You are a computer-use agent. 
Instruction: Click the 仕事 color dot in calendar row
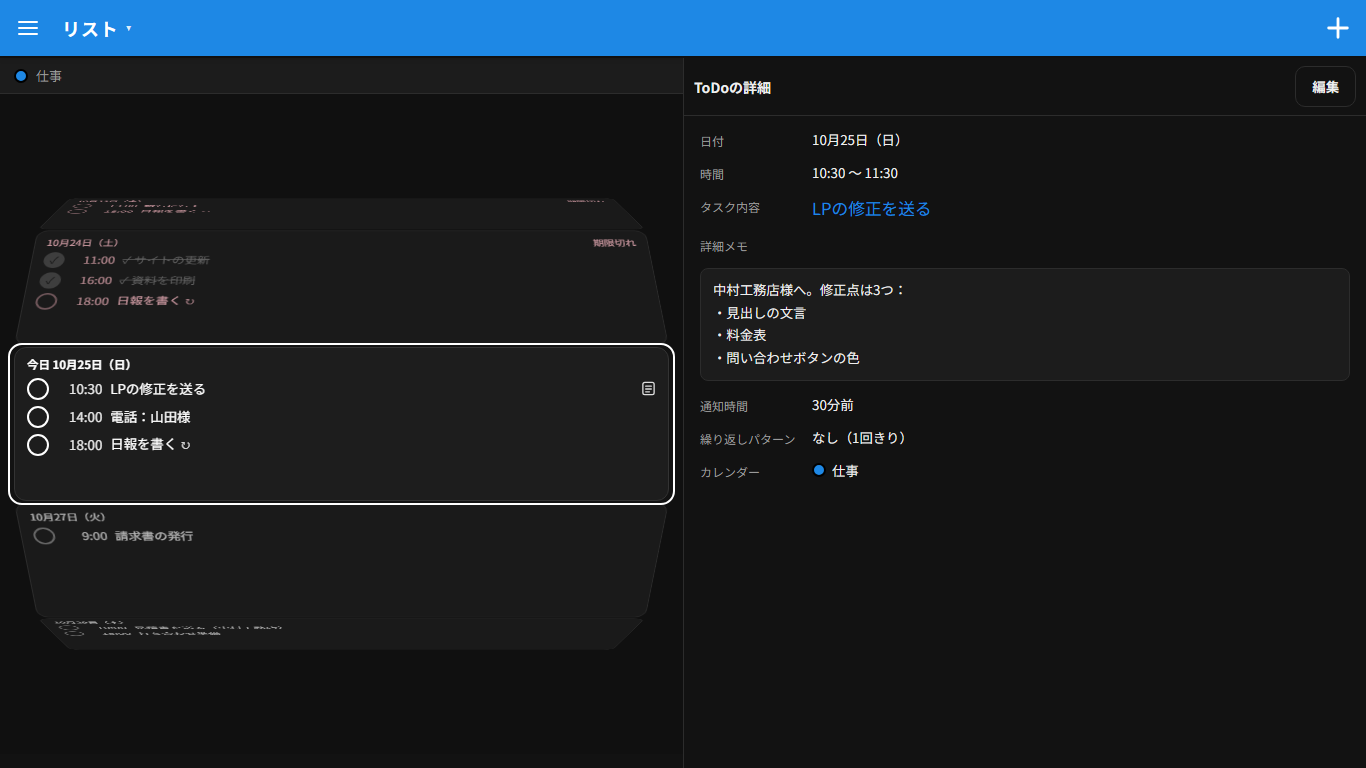(819, 470)
